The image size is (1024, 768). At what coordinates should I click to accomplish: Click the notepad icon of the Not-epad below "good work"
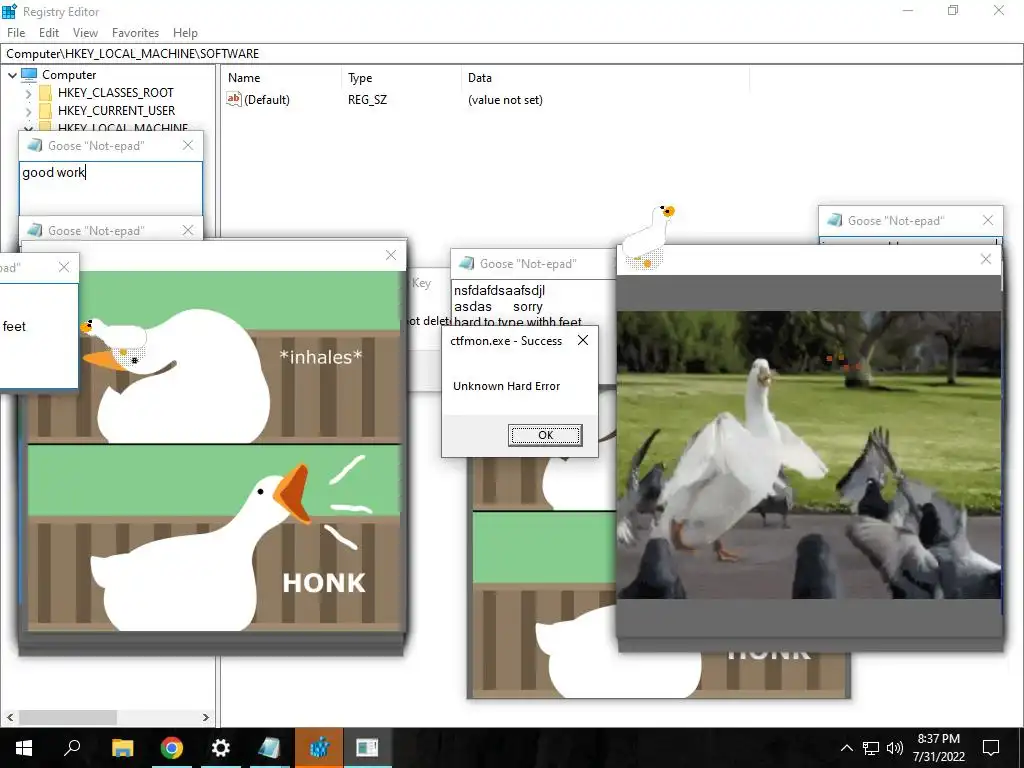click(x=35, y=230)
